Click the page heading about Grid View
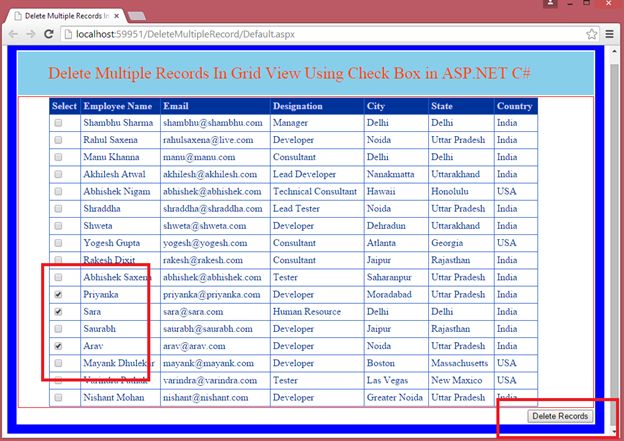 click(x=289, y=73)
